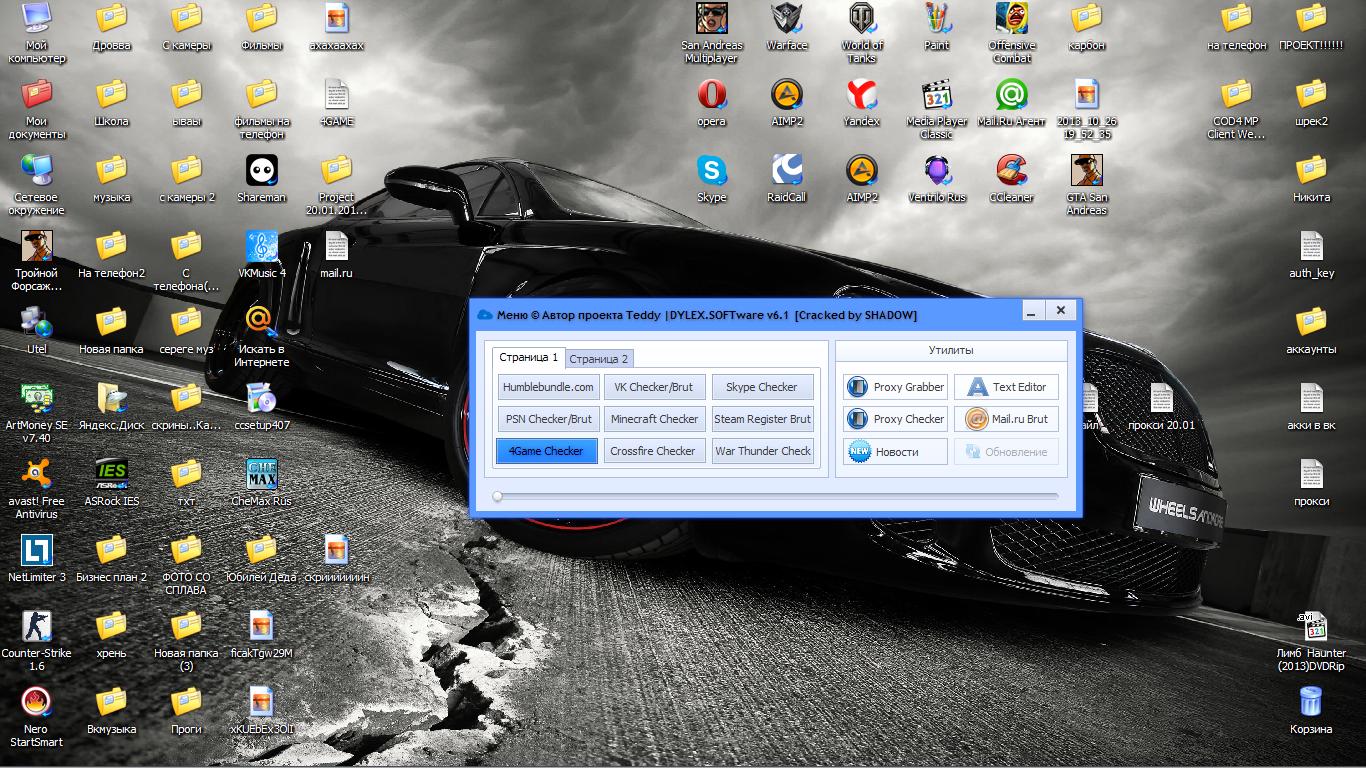Image resolution: width=1366 pixels, height=768 pixels.
Task: Launch San Andreas Multiplayer icon
Action: (712, 33)
